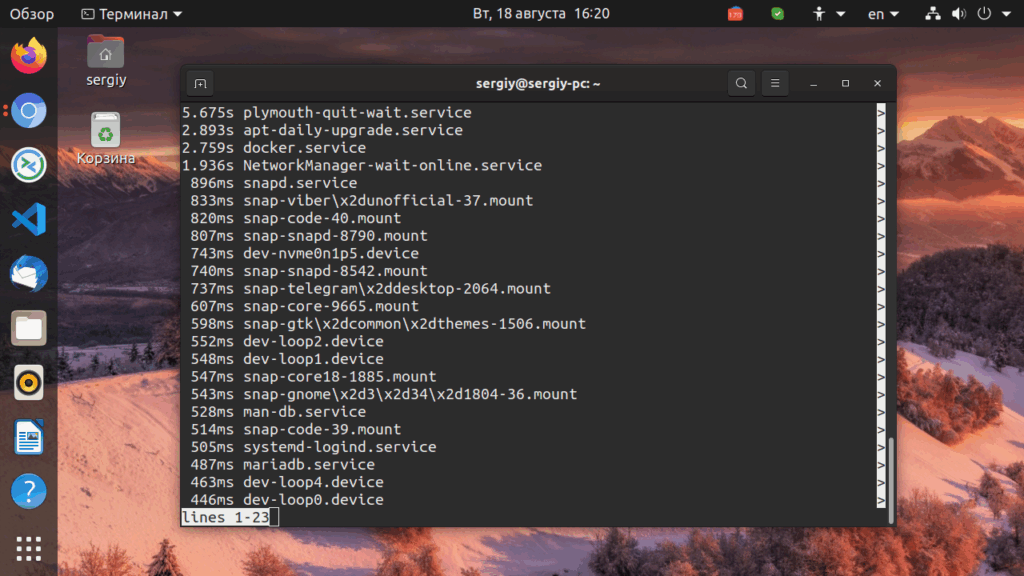The width and height of the screenshot is (1024, 576).
Task: Open the date and time calendar
Action: [x=541, y=14]
